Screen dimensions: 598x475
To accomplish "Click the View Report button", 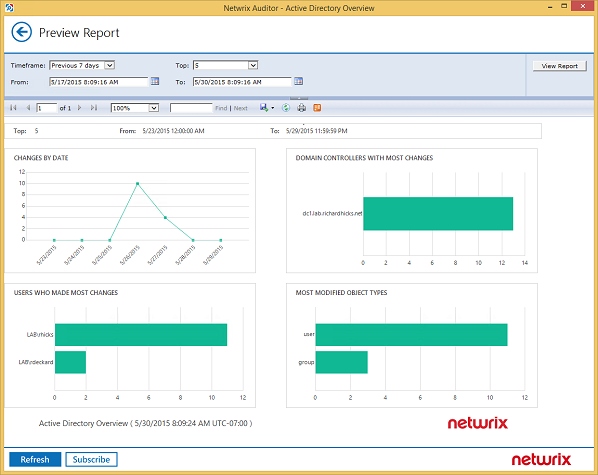I will point(559,66).
